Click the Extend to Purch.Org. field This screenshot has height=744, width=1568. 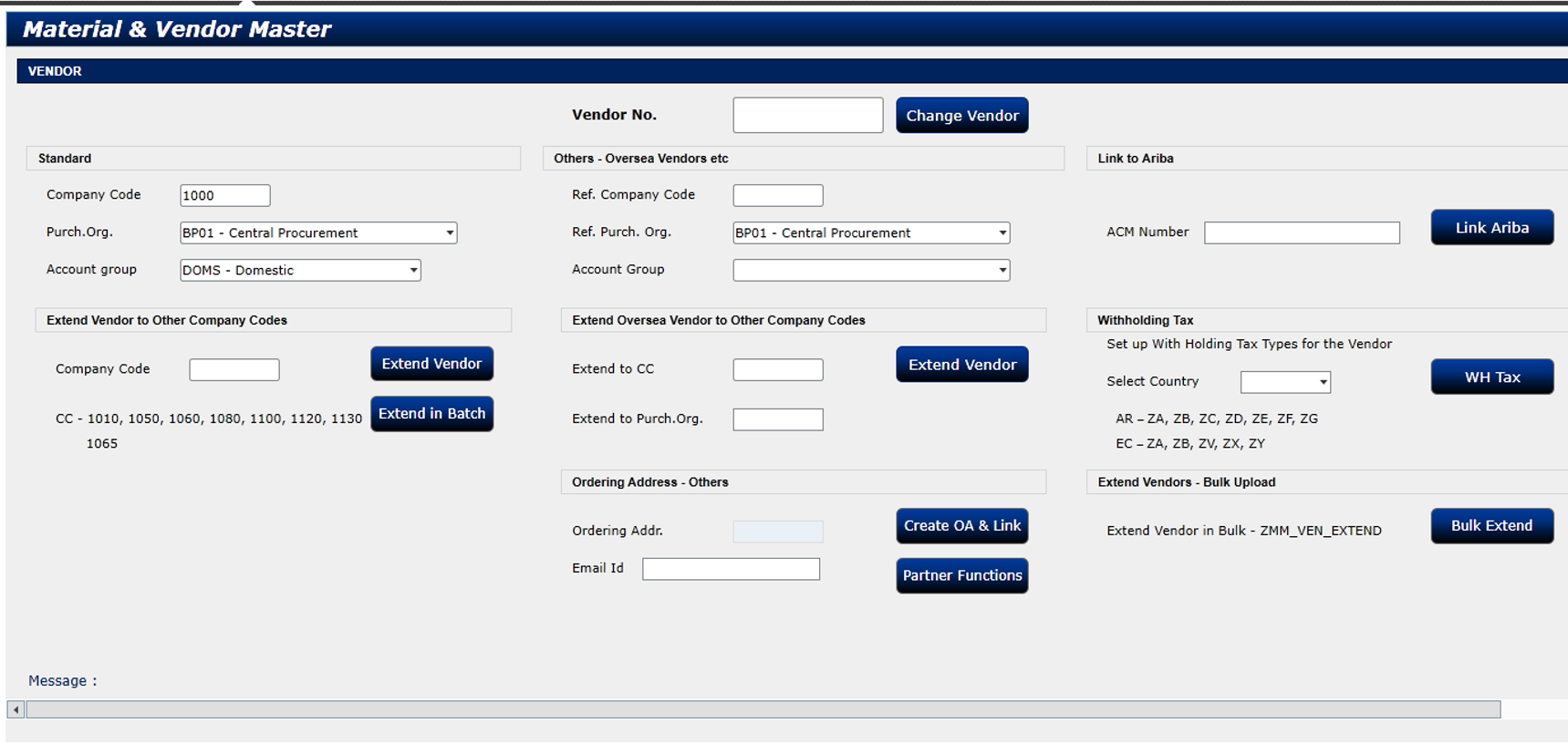(777, 419)
